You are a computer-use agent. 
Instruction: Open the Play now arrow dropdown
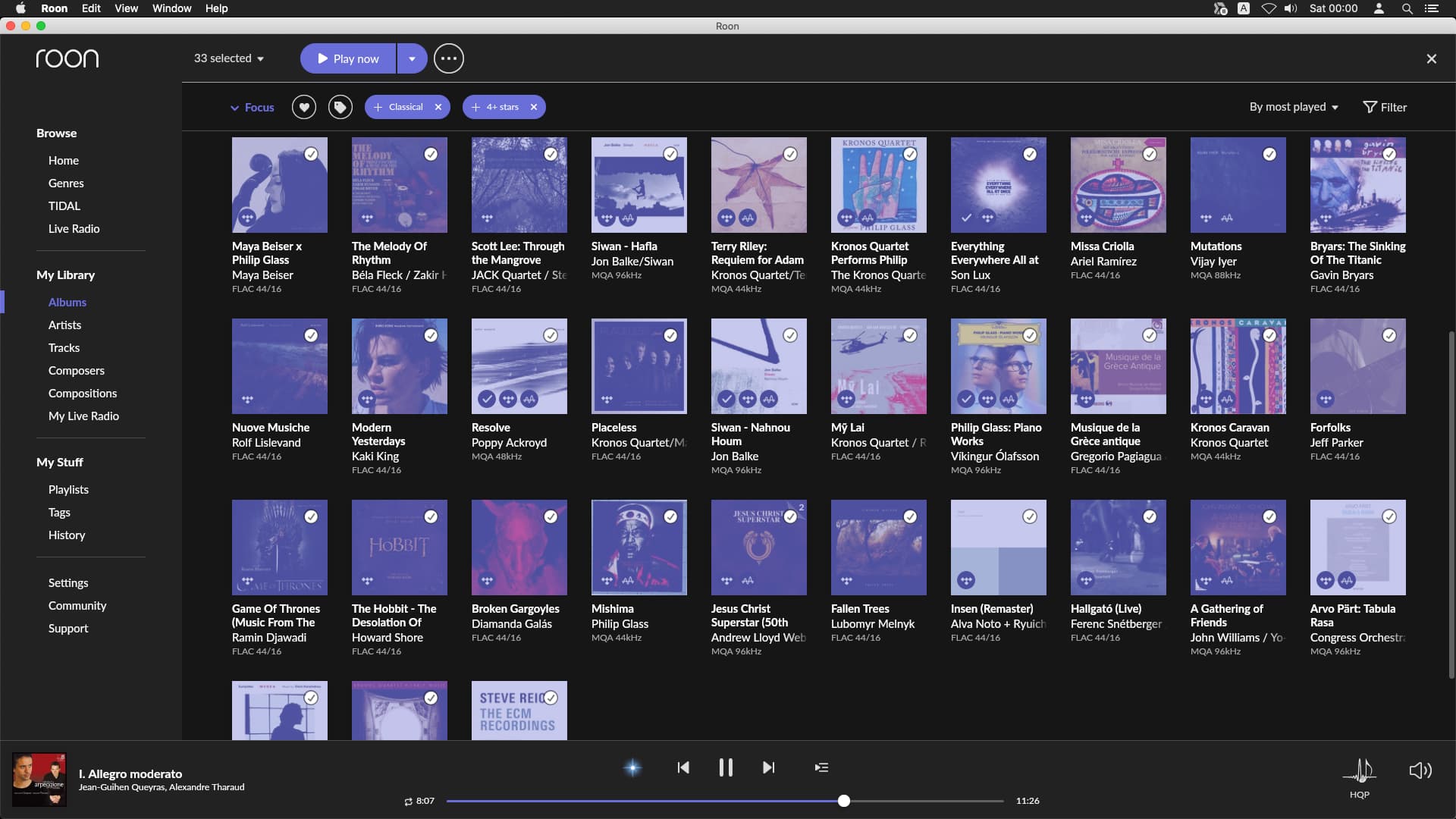click(412, 58)
